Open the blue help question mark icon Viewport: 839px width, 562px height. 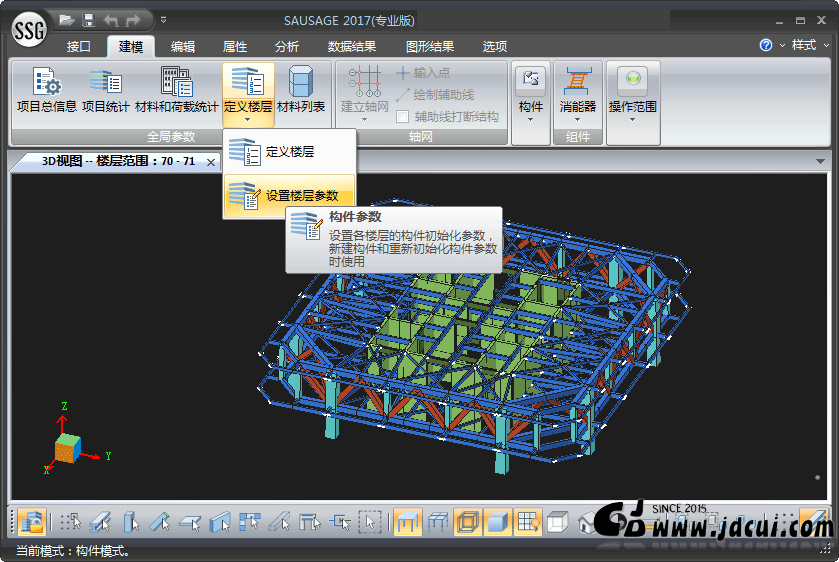pyautogui.click(x=766, y=45)
